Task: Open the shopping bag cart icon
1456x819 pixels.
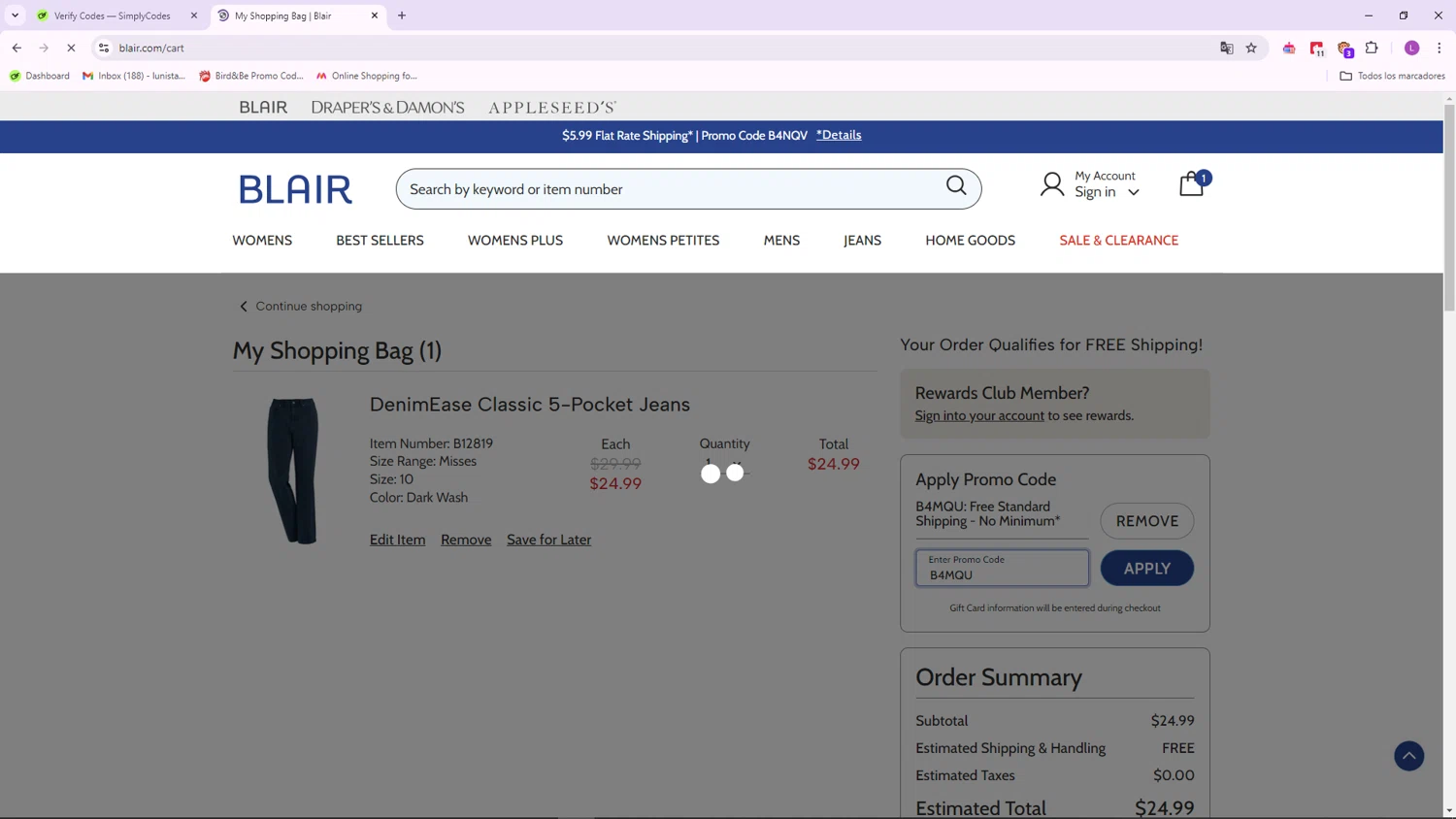Action: point(1192,183)
